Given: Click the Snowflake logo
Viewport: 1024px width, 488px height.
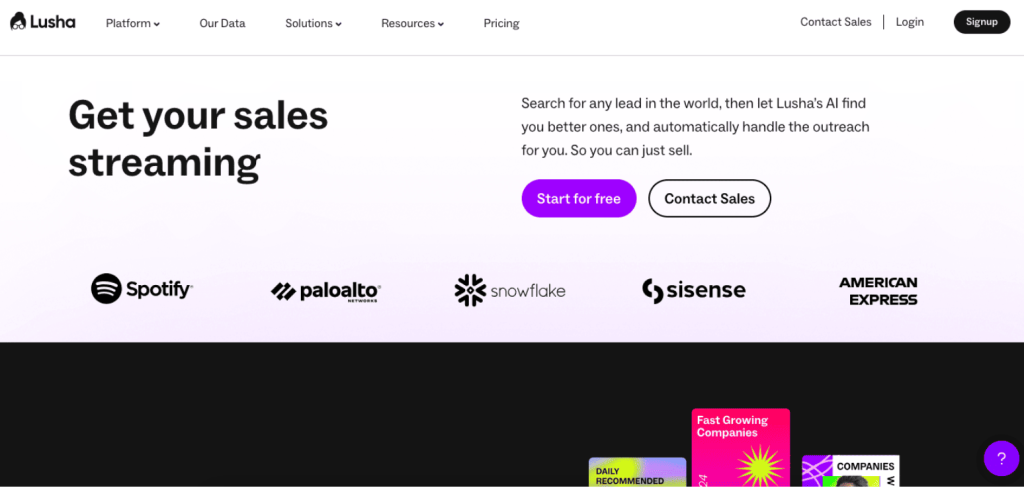Looking at the screenshot, I should pos(510,291).
